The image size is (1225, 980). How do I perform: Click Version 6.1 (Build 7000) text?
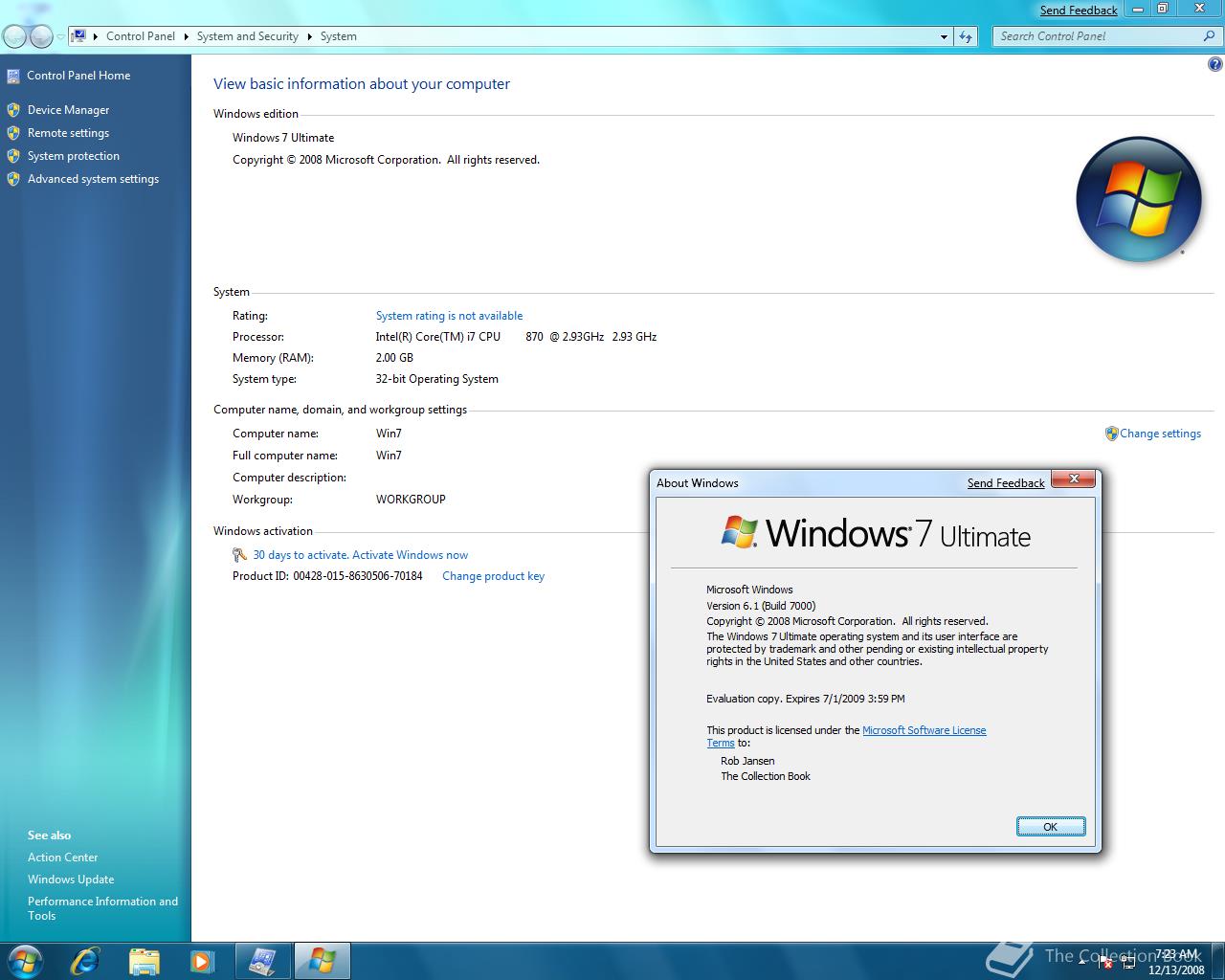pyautogui.click(x=761, y=606)
